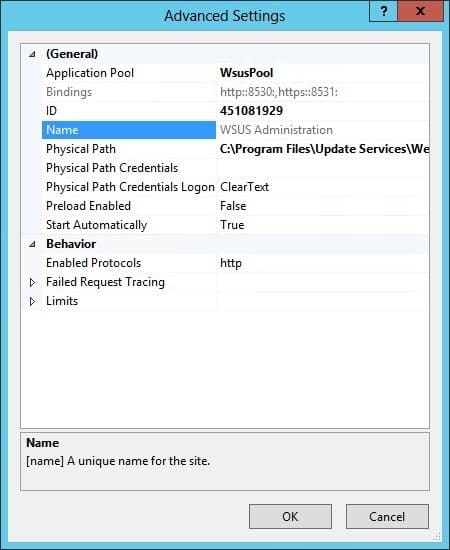Click the WsusPool value field
Image resolution: width=450 pixels, height=550 pixels.
(x=323, y=73)
